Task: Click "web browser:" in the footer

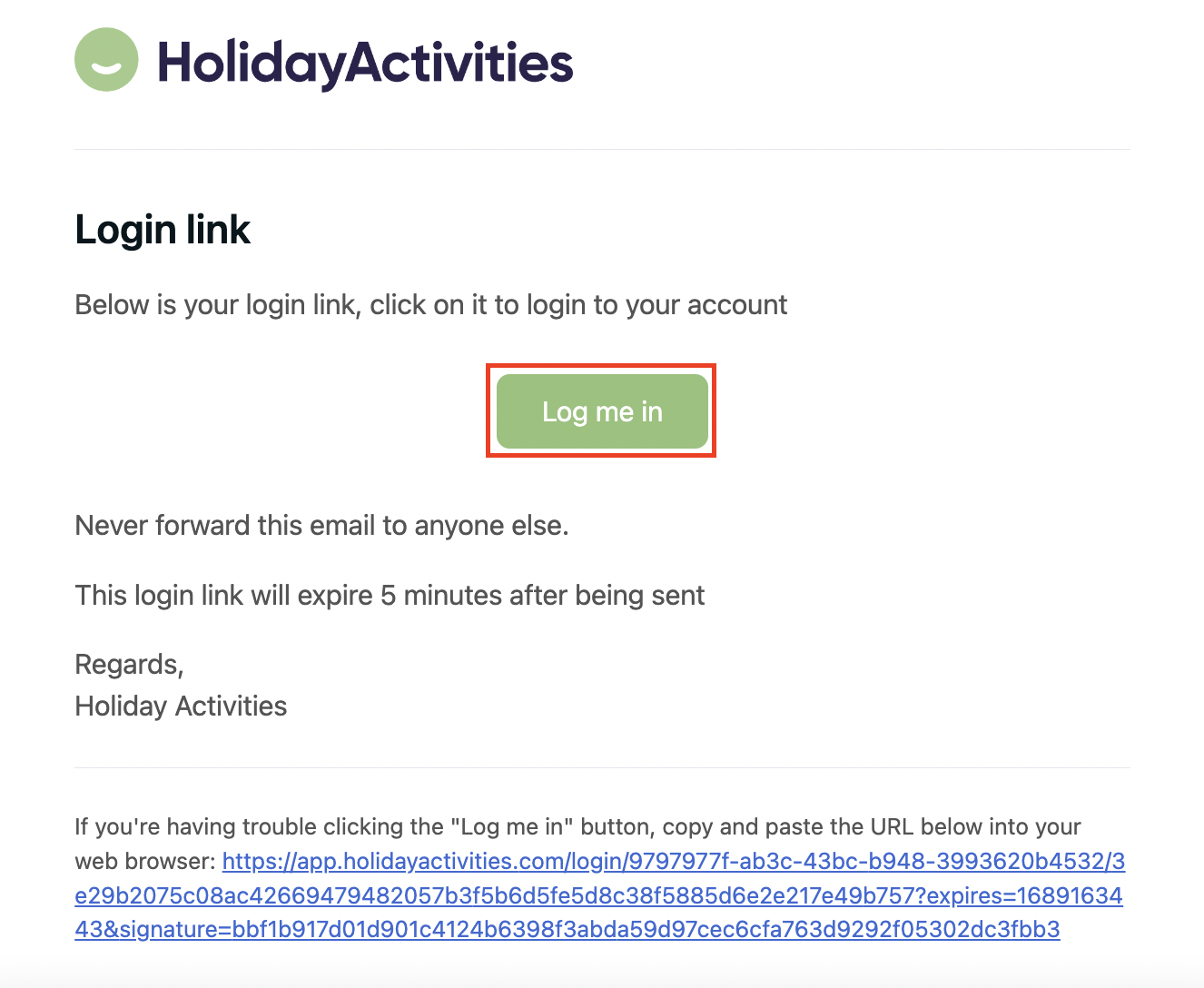Action: click(144, 862)
